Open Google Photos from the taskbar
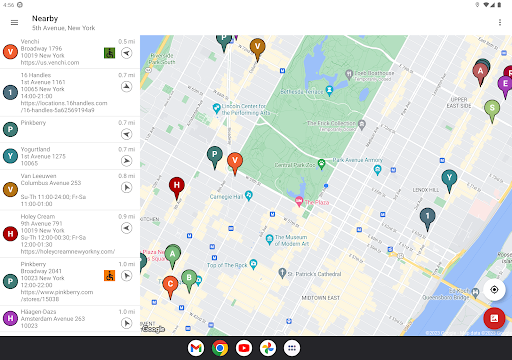The height and width of the screenshot is (360, 512). pos(268,348)
